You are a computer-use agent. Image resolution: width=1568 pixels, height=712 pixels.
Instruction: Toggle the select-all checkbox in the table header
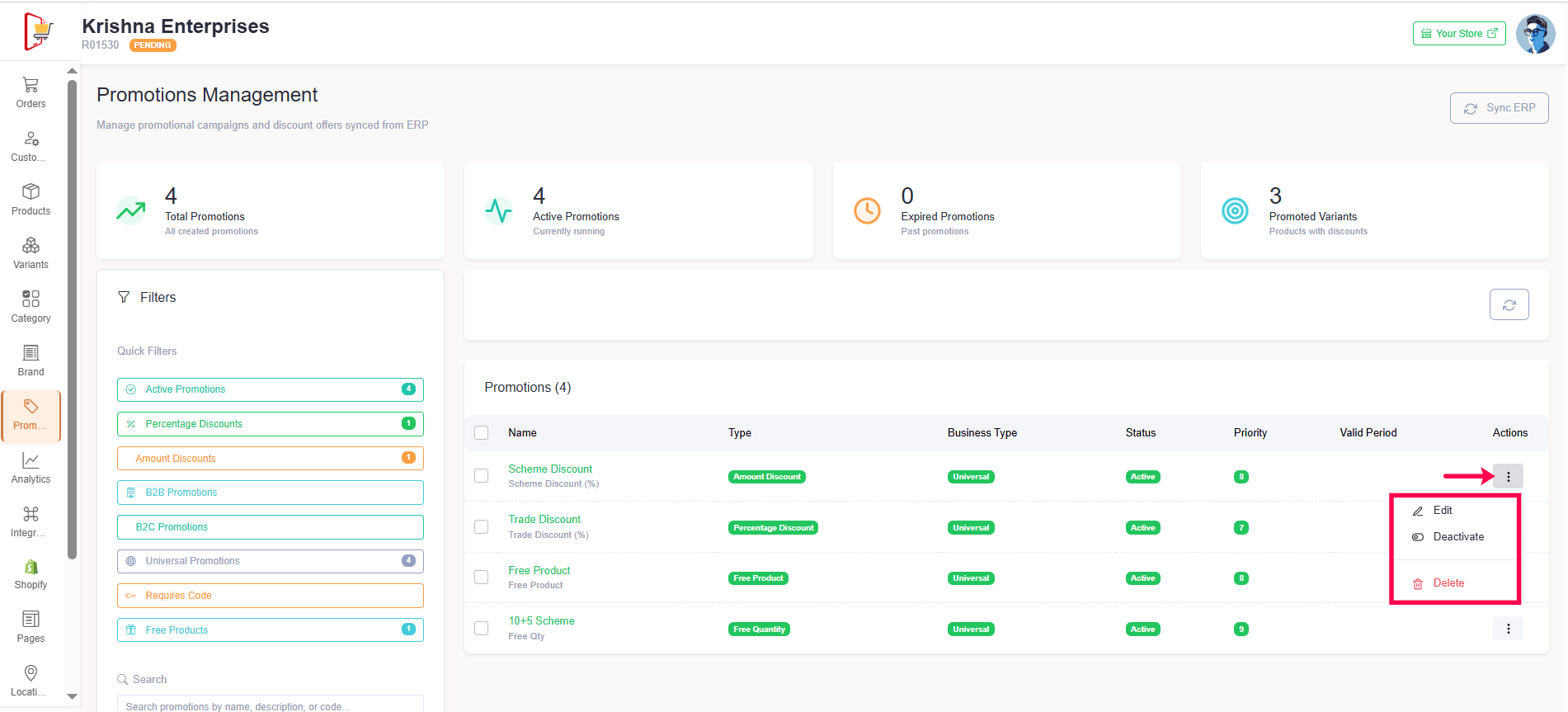(482, 433)
